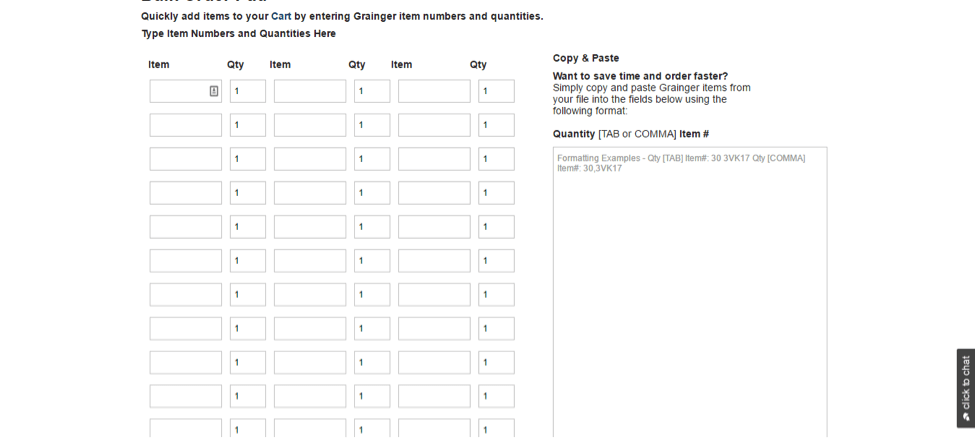
Task: Focus the Copy & Paste text area
Action: (690, 292)
